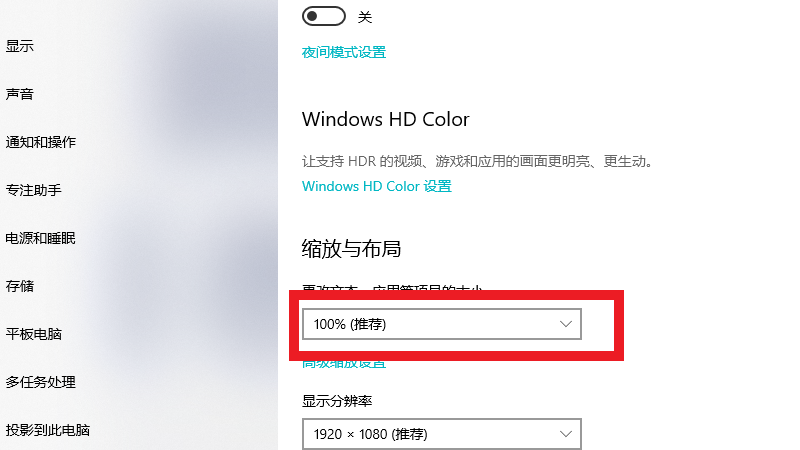This screenshot has height=450, width=800.
Task: Open the 1920 × 1080 resolution dropdown
Action: (x=442, y=434)
